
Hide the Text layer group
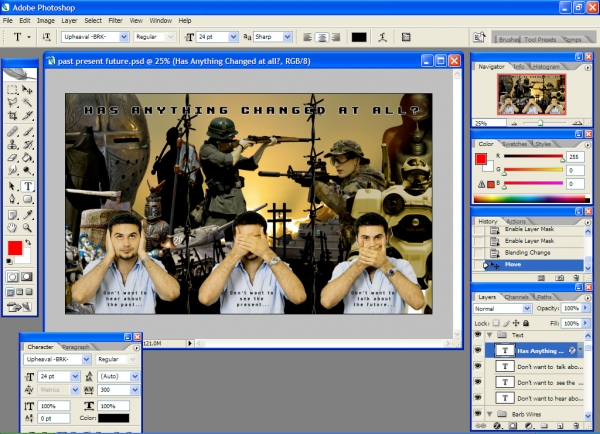click(x=478, y=335)
